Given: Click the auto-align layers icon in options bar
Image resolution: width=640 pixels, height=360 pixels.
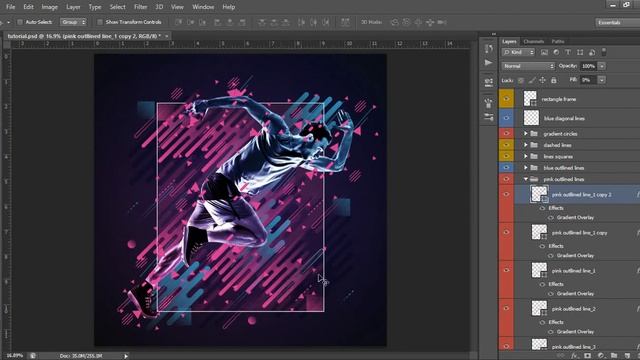Looking at the screenshot, I should click(345, 22).
